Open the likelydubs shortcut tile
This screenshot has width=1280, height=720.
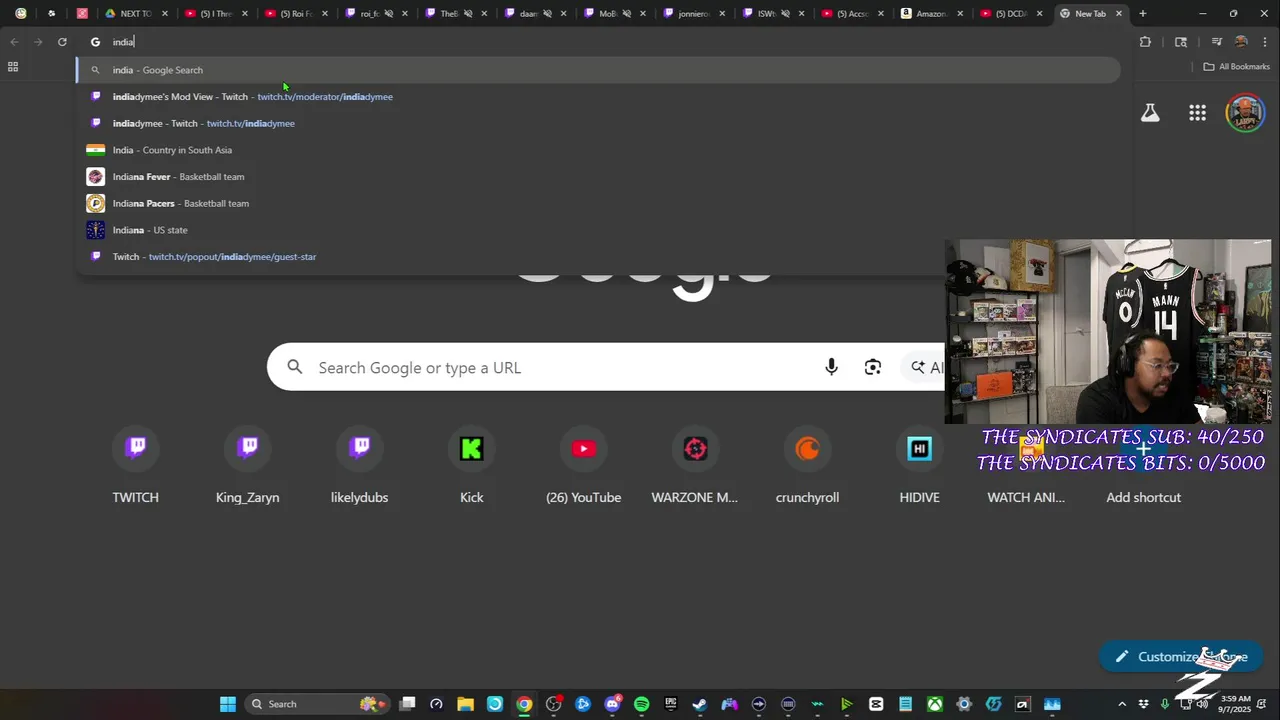click(360, 467)
